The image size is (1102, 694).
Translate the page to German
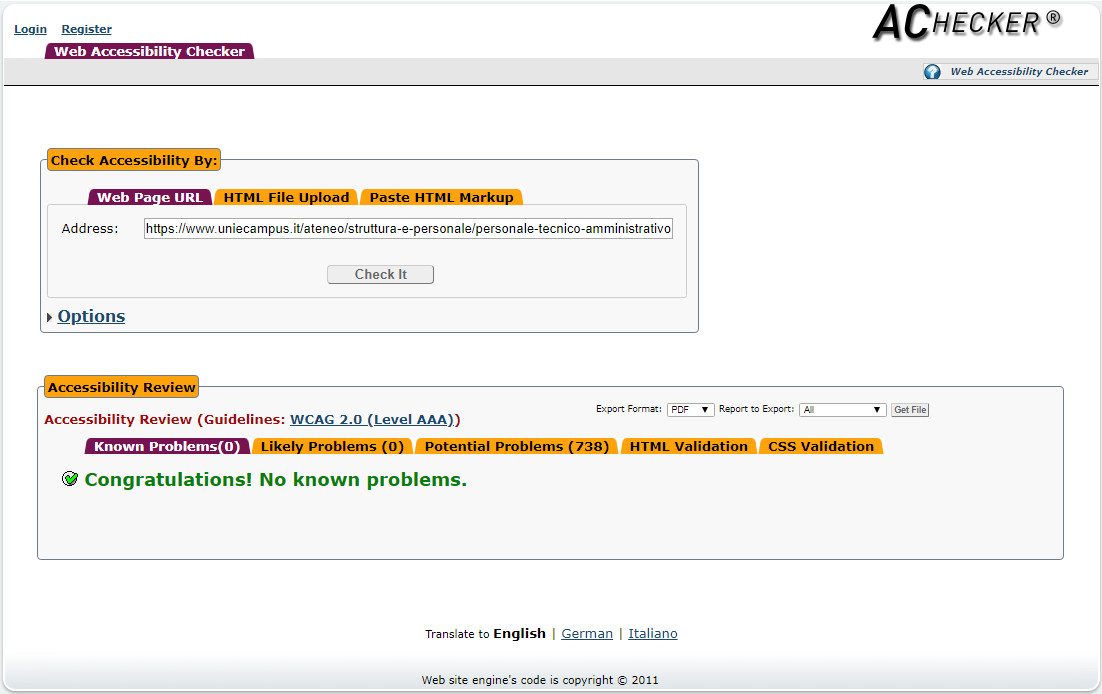587,634
